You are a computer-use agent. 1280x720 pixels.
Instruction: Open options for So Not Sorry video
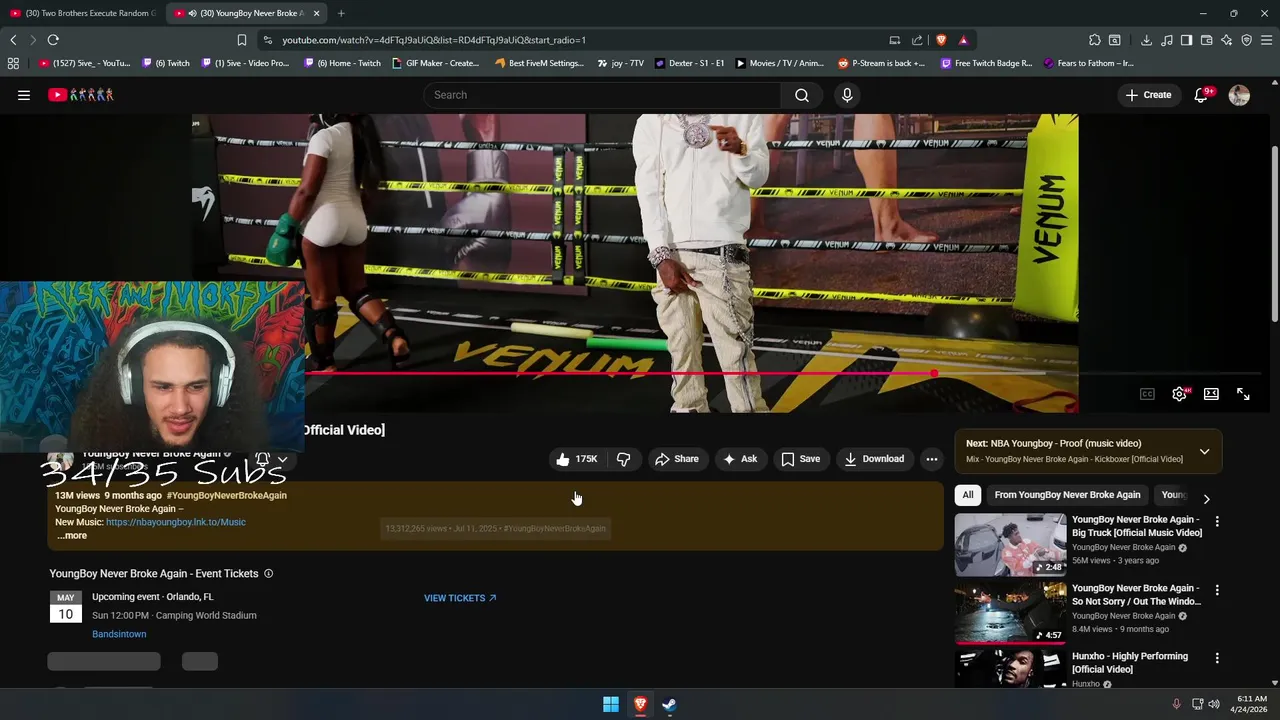(1217, 590)
